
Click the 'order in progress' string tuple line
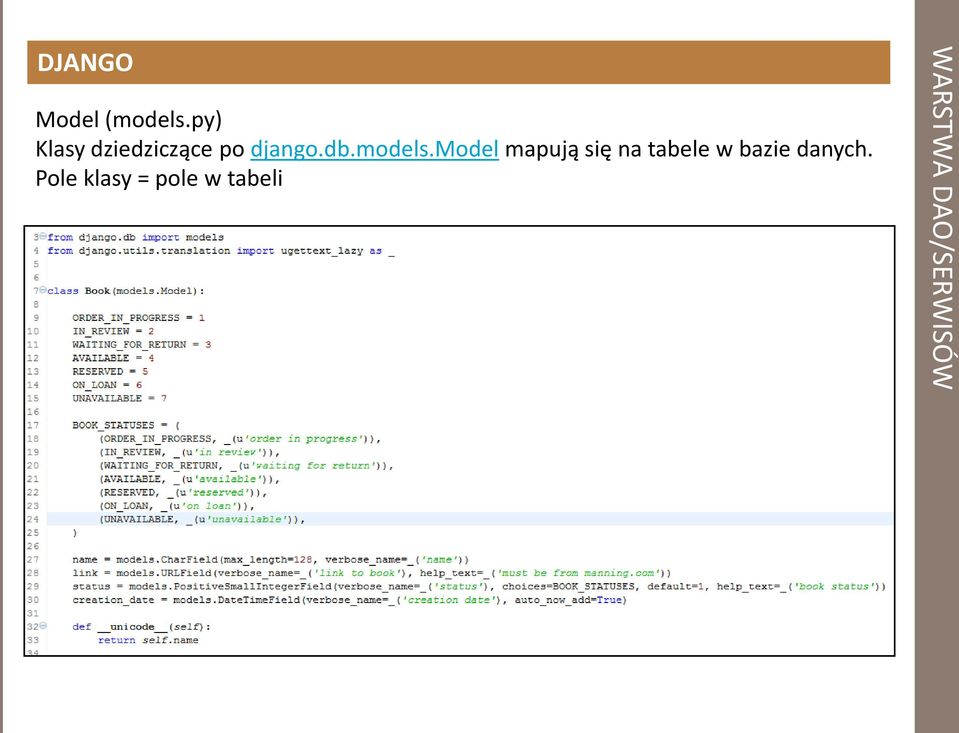[240, 439]
